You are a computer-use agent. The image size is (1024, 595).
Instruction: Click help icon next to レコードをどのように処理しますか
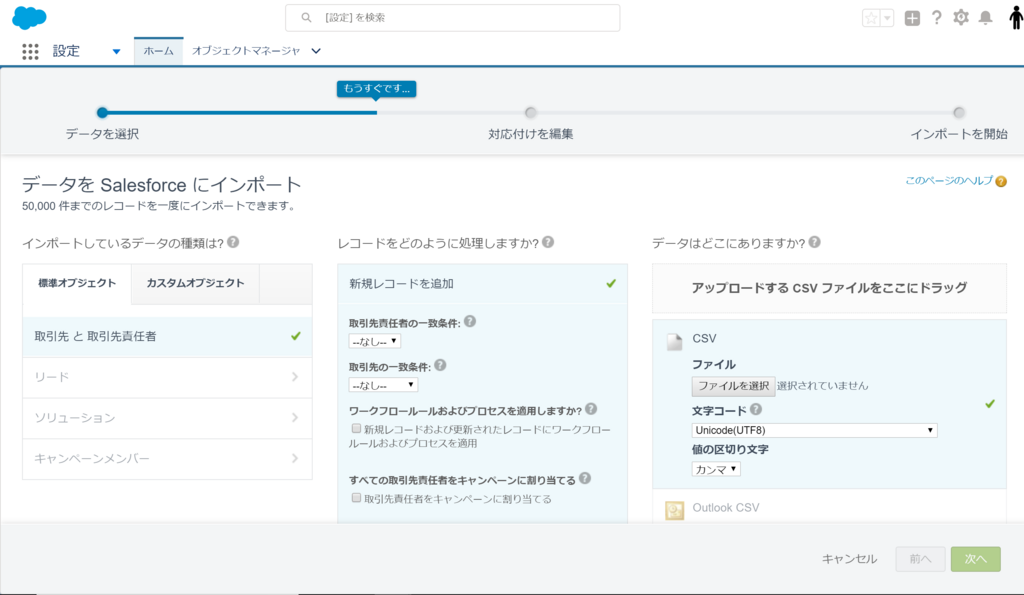pyautogui.click(x=548, y=242)
